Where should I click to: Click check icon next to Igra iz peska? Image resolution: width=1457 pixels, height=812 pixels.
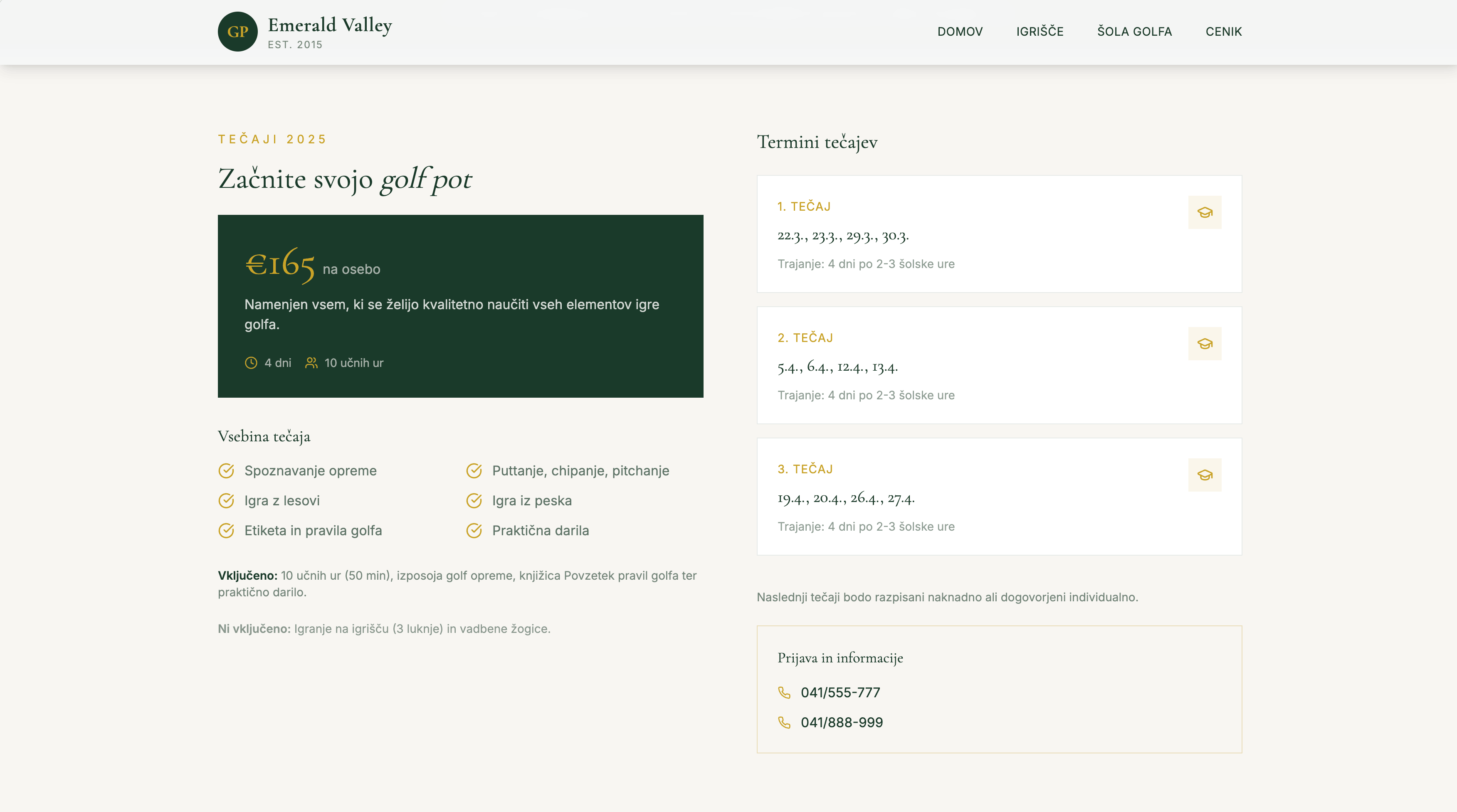[x=474, y=501]
